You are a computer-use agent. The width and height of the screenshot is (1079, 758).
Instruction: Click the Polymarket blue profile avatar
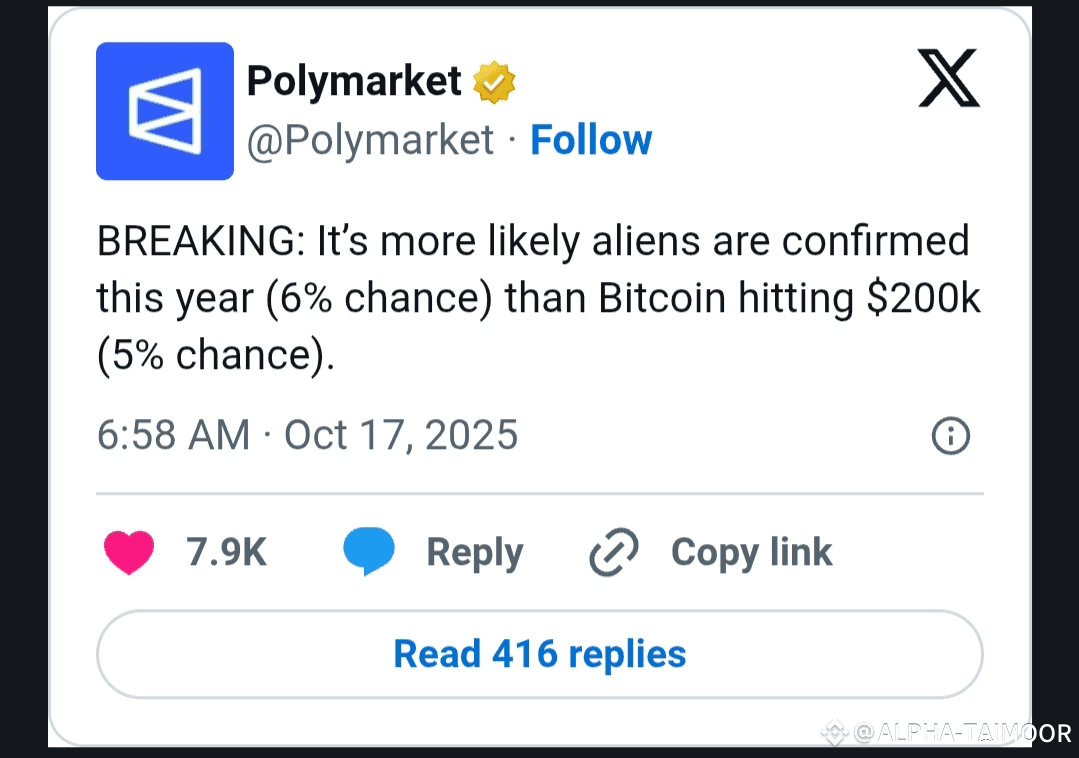(165, 111)
